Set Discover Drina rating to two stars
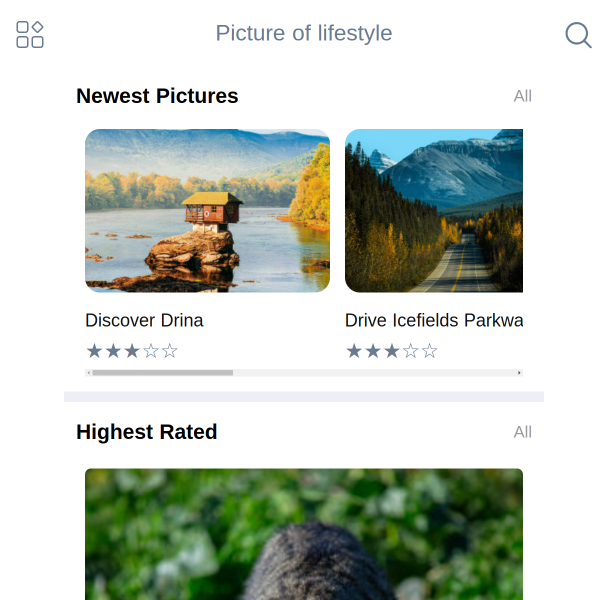600x600 pixels. click(113, 351)
